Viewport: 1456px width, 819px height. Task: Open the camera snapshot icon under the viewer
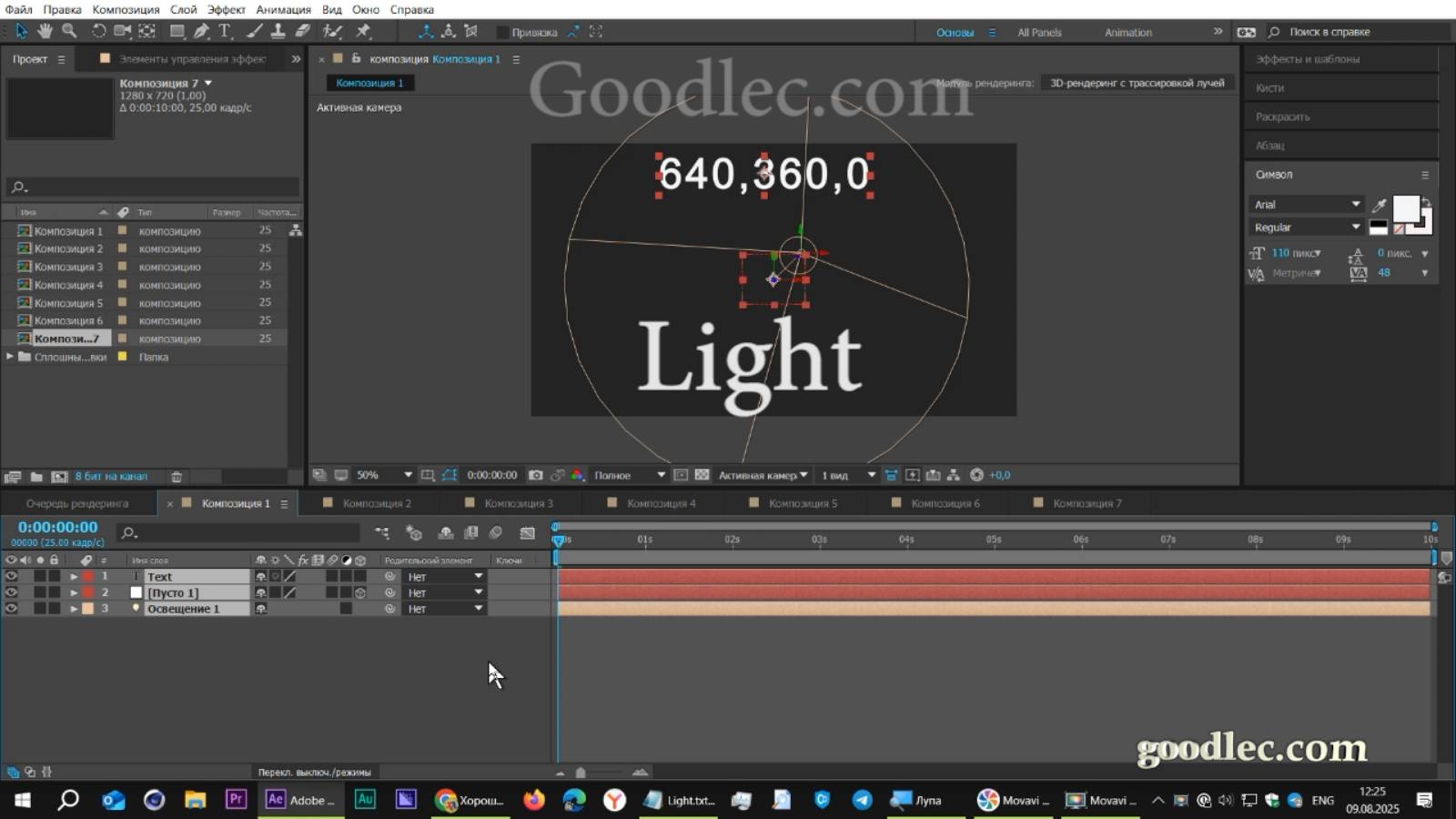(535, 474)
